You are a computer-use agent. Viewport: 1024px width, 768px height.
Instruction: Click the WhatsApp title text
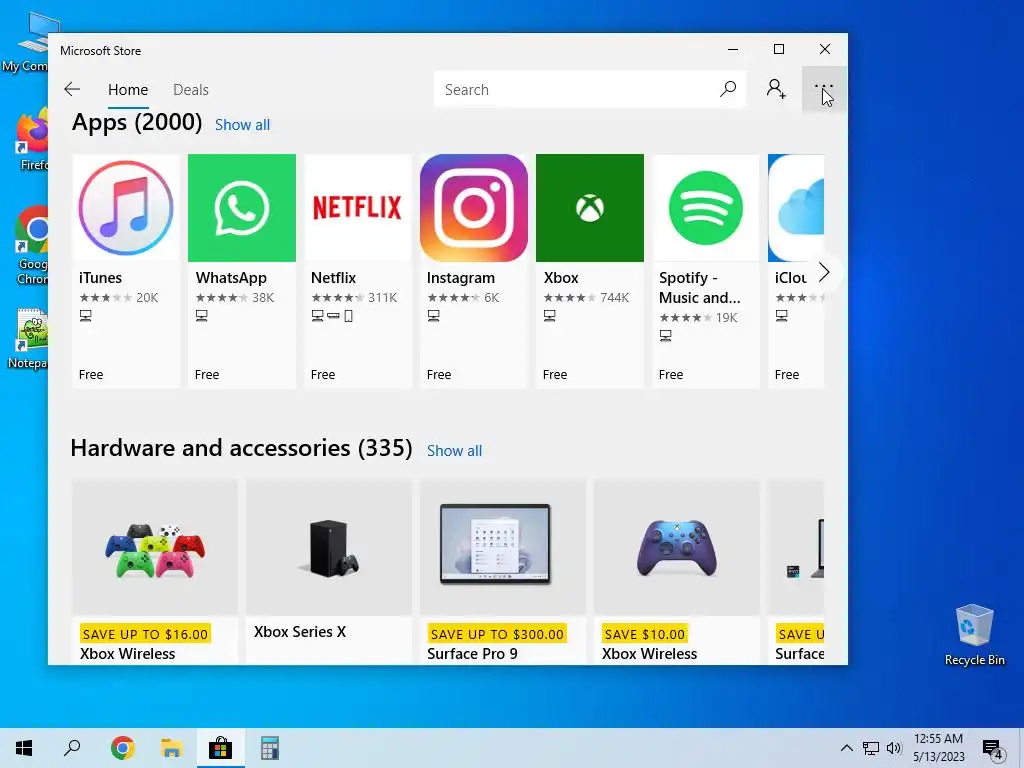pyautogui.click(x=231, y=278)
